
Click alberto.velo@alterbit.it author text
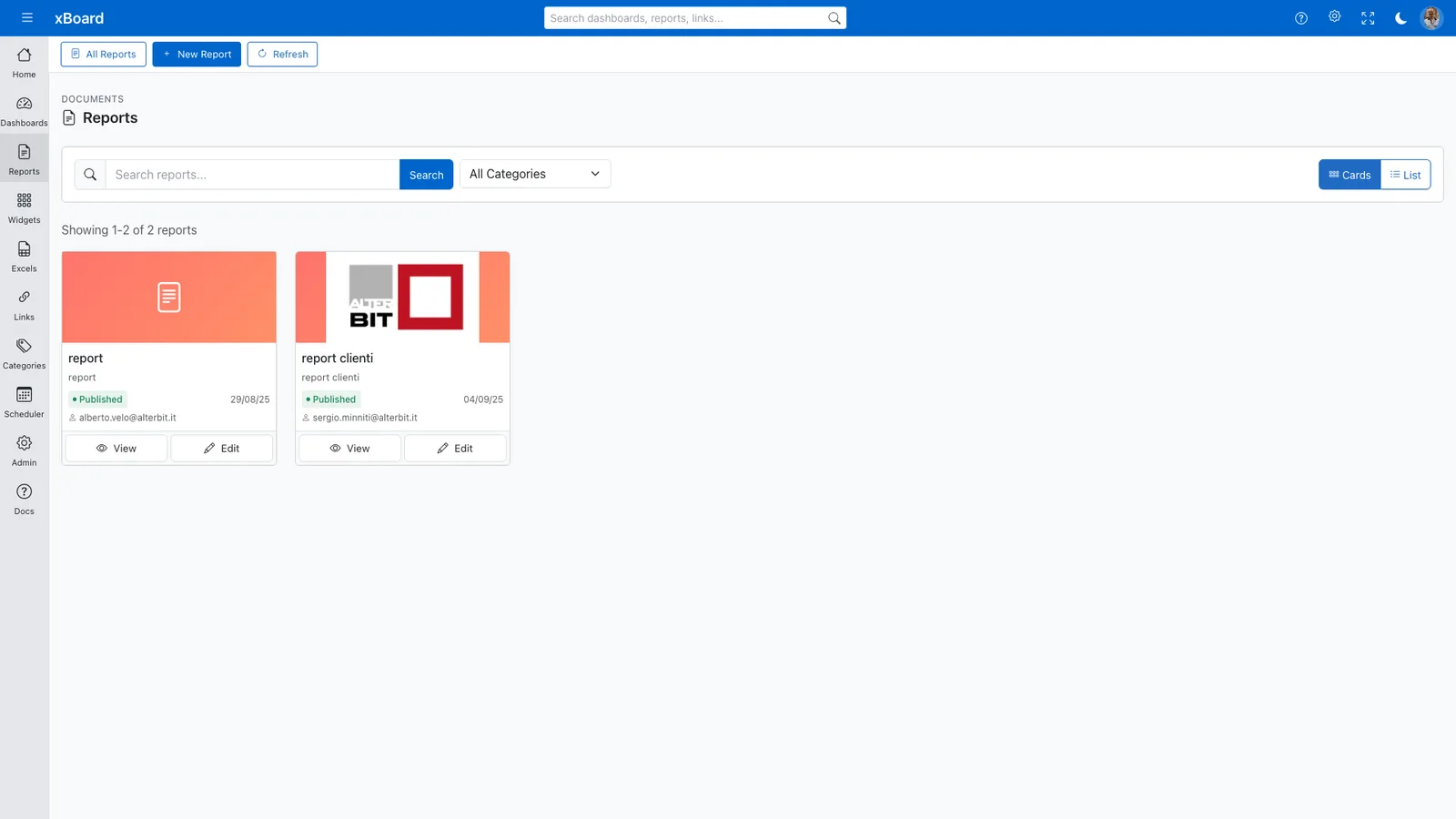click(x=127, y=418)
